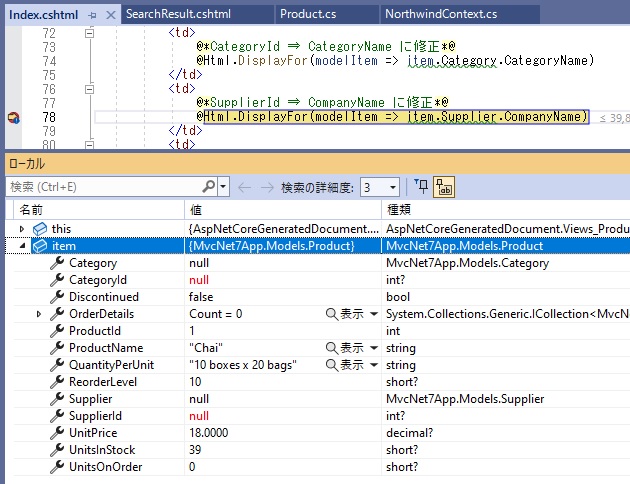630x484 pixels.
Task: Open visualizer dropdown arrow for OrderDetails
Action: coord(374,314)
